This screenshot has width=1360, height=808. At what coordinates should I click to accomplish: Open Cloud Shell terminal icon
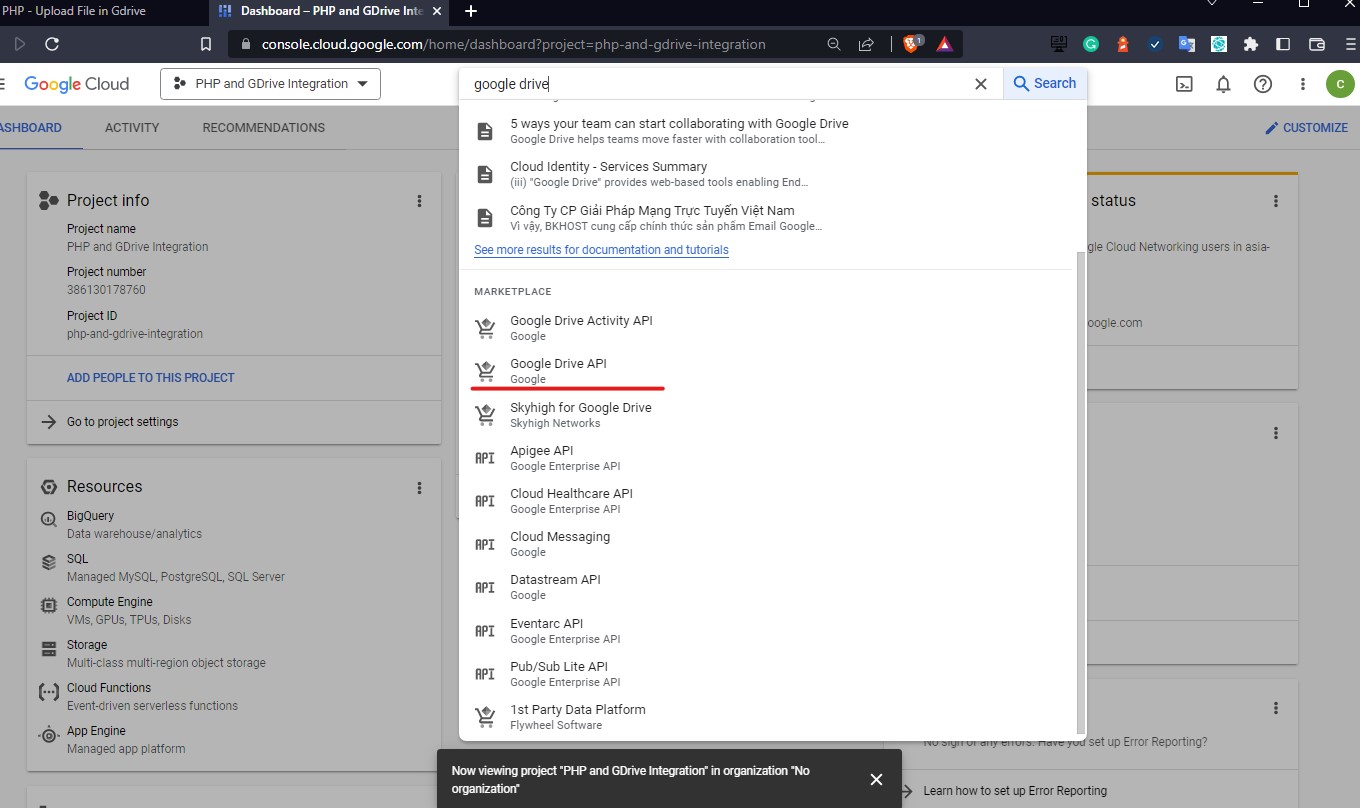pos(1183,84)
